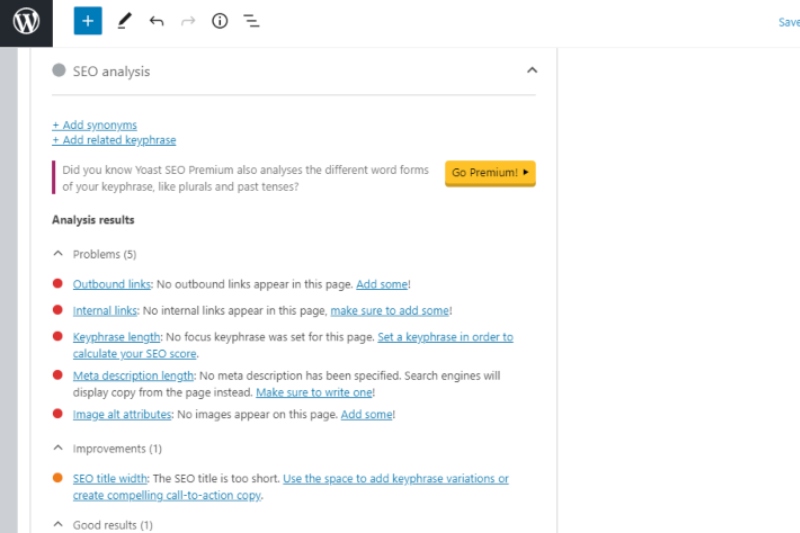Open the Internal links help link
This screenshot has height=533, width=800.
(x=105, y=311)
